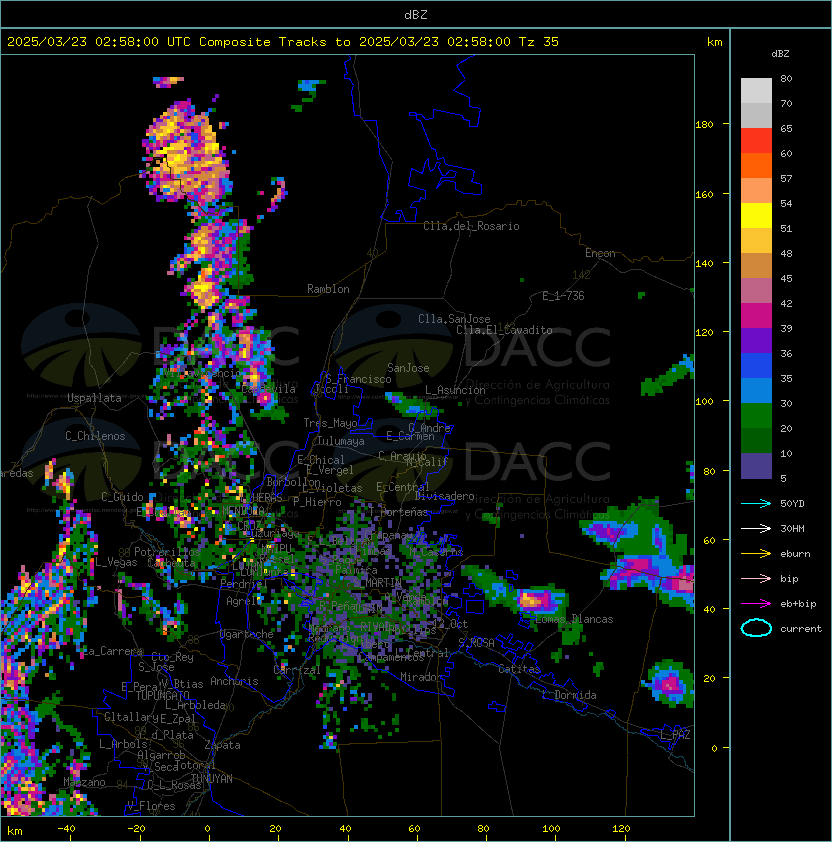Click the Manzano map label
The height and width of the screenshot is (842, 832).
pyautogui.click(x=84, y=782)
